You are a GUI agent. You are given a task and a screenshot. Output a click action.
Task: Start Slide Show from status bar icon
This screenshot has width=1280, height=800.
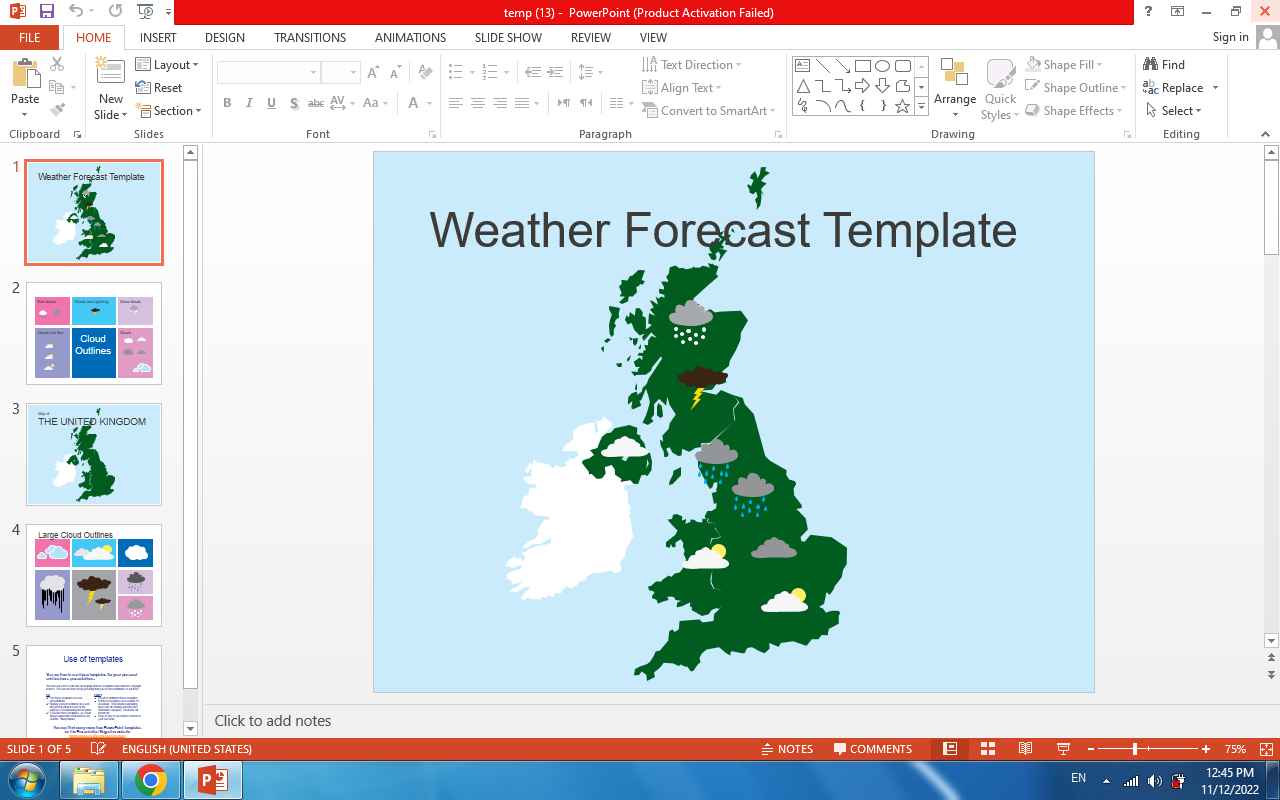coord(1063,749)
